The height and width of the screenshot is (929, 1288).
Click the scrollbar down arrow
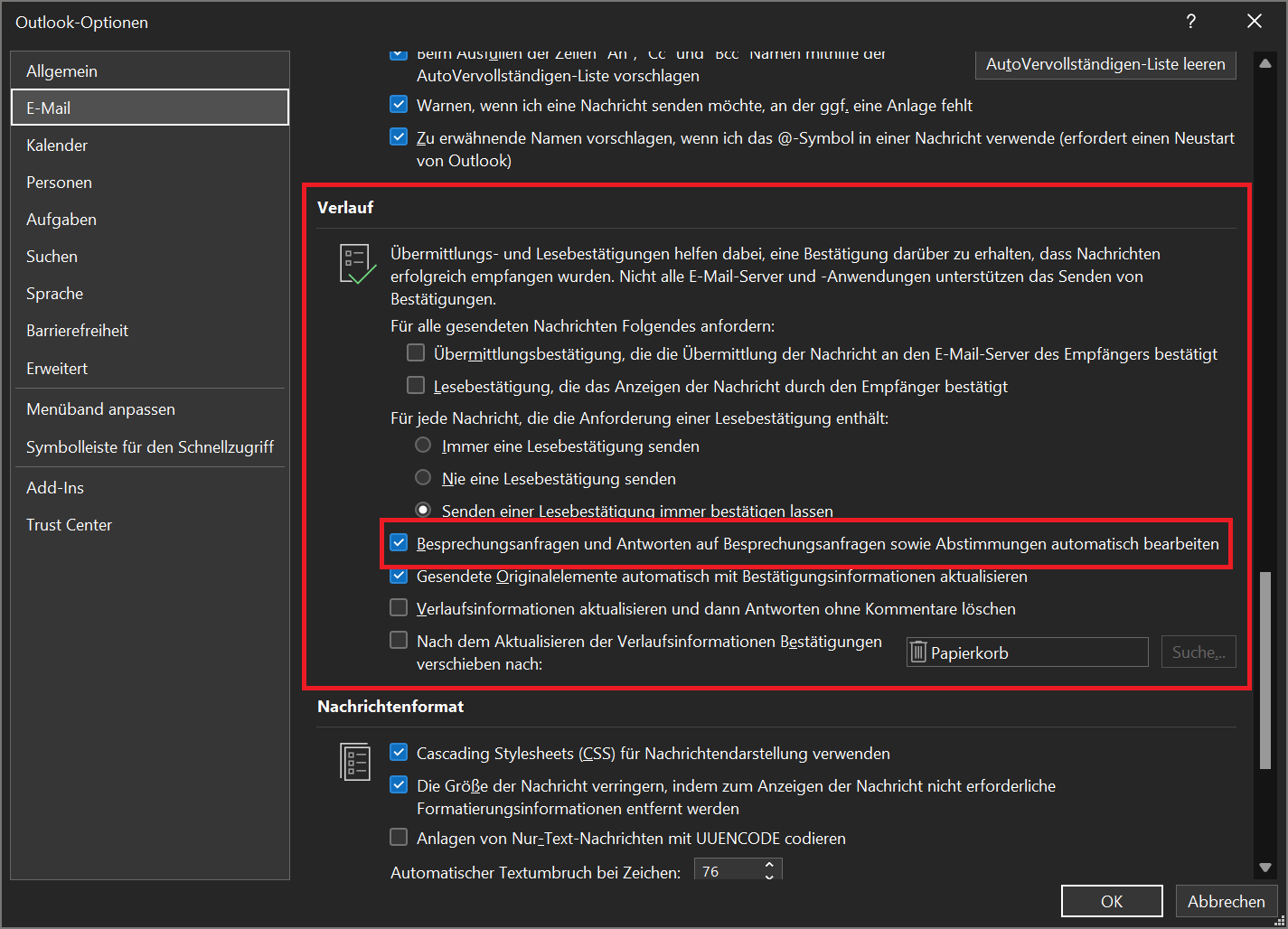(x=1265, y=868)
